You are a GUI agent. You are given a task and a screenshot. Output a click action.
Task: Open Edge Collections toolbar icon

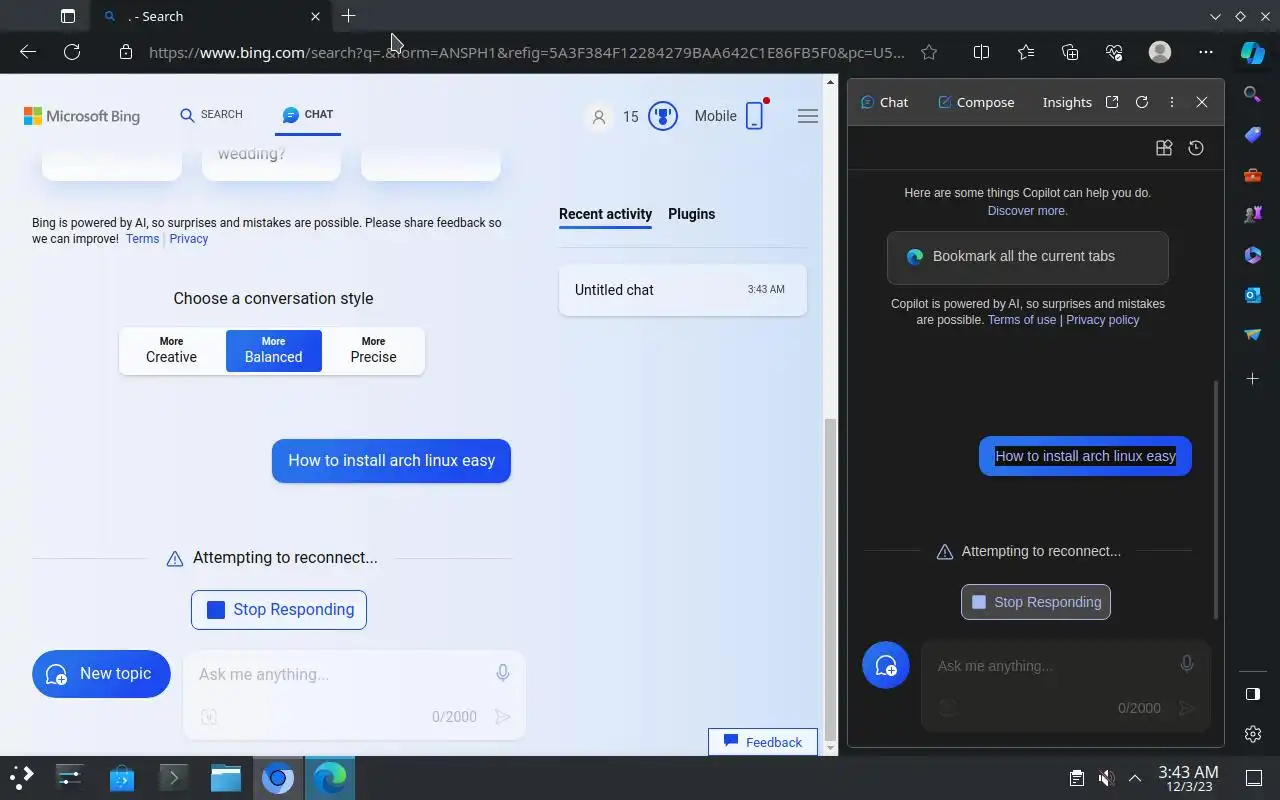pos(1070,52)
